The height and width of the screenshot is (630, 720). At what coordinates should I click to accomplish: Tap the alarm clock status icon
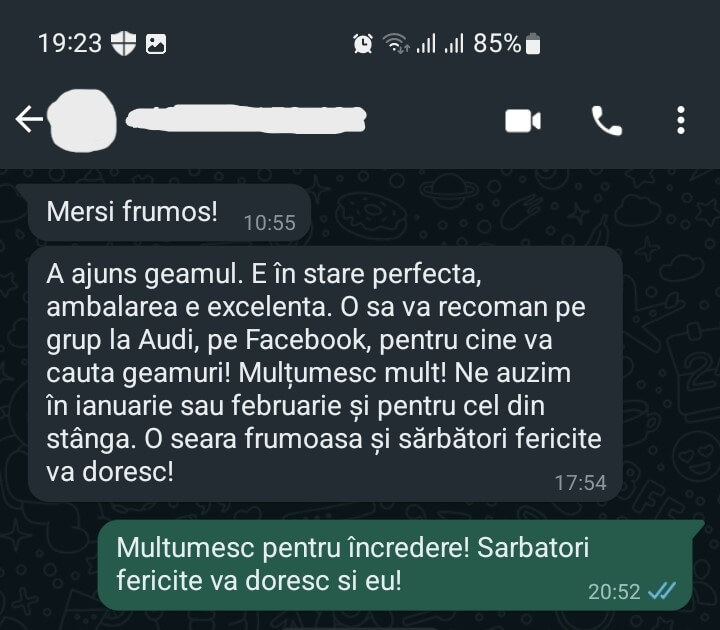(x=363, y=44)
